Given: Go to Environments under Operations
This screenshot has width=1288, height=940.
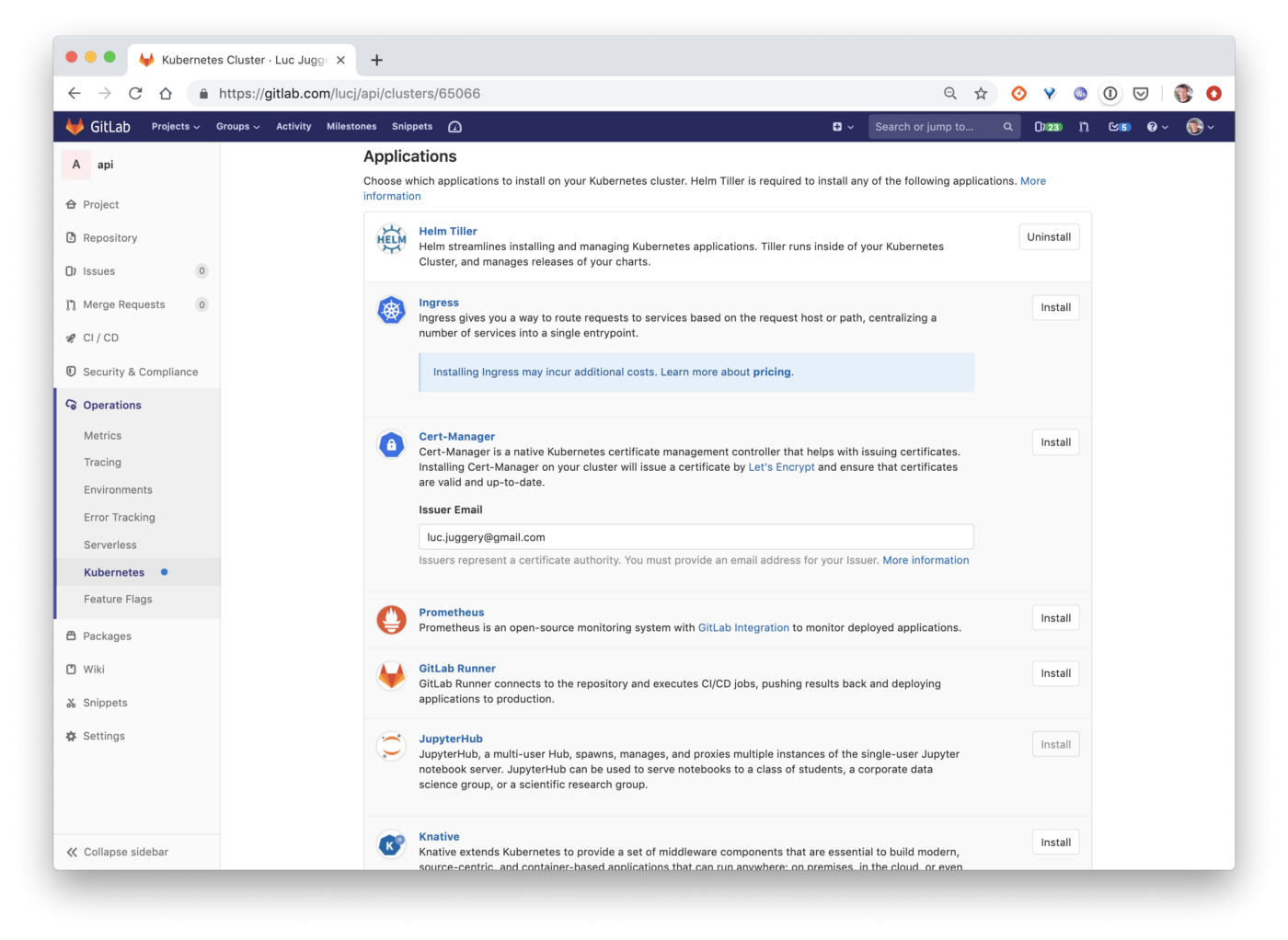Looking at the screenshot, I should pyautogui.click(x=118, y=490).
